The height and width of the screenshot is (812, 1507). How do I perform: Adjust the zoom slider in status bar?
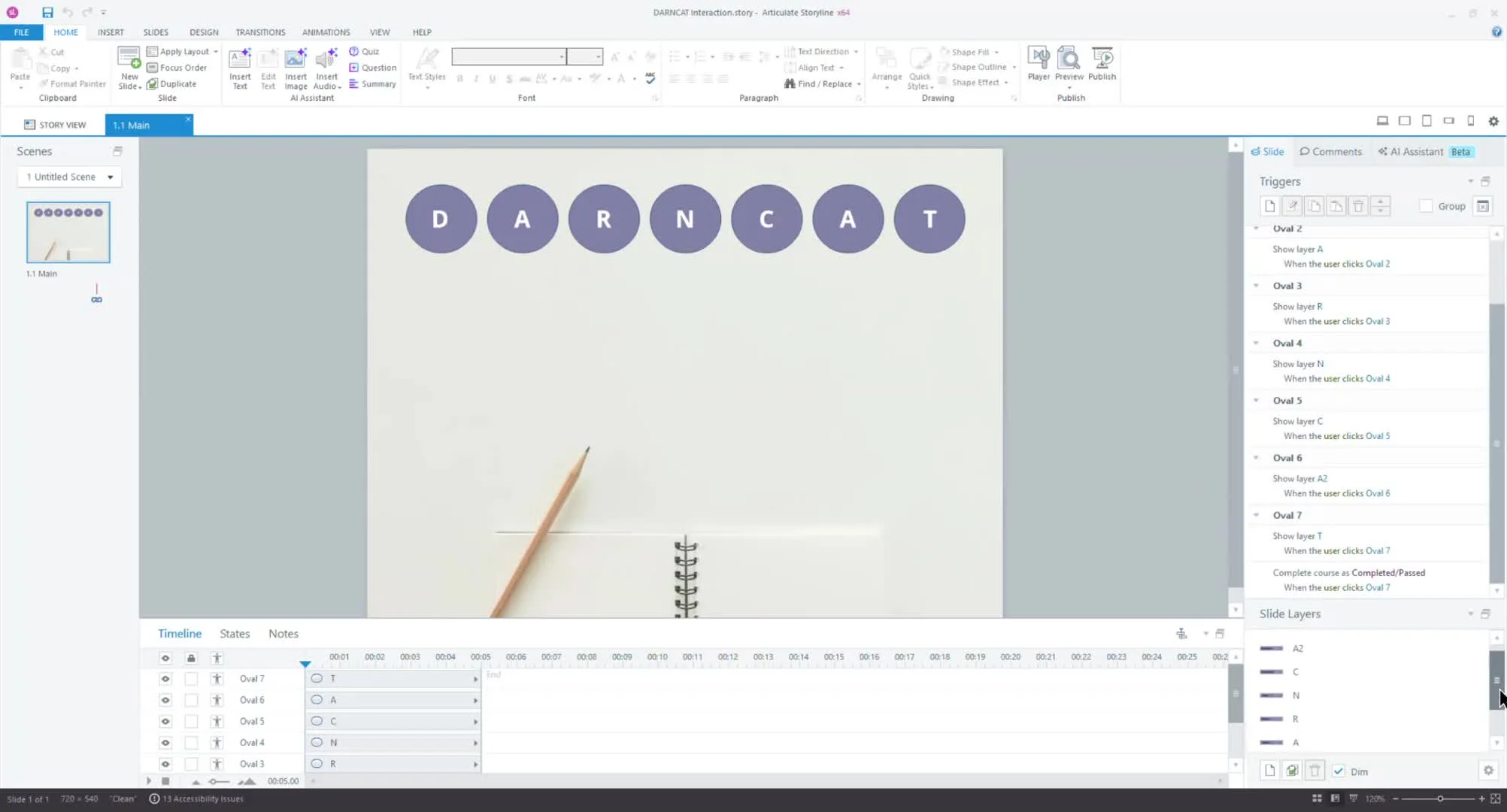point(1440,798)
